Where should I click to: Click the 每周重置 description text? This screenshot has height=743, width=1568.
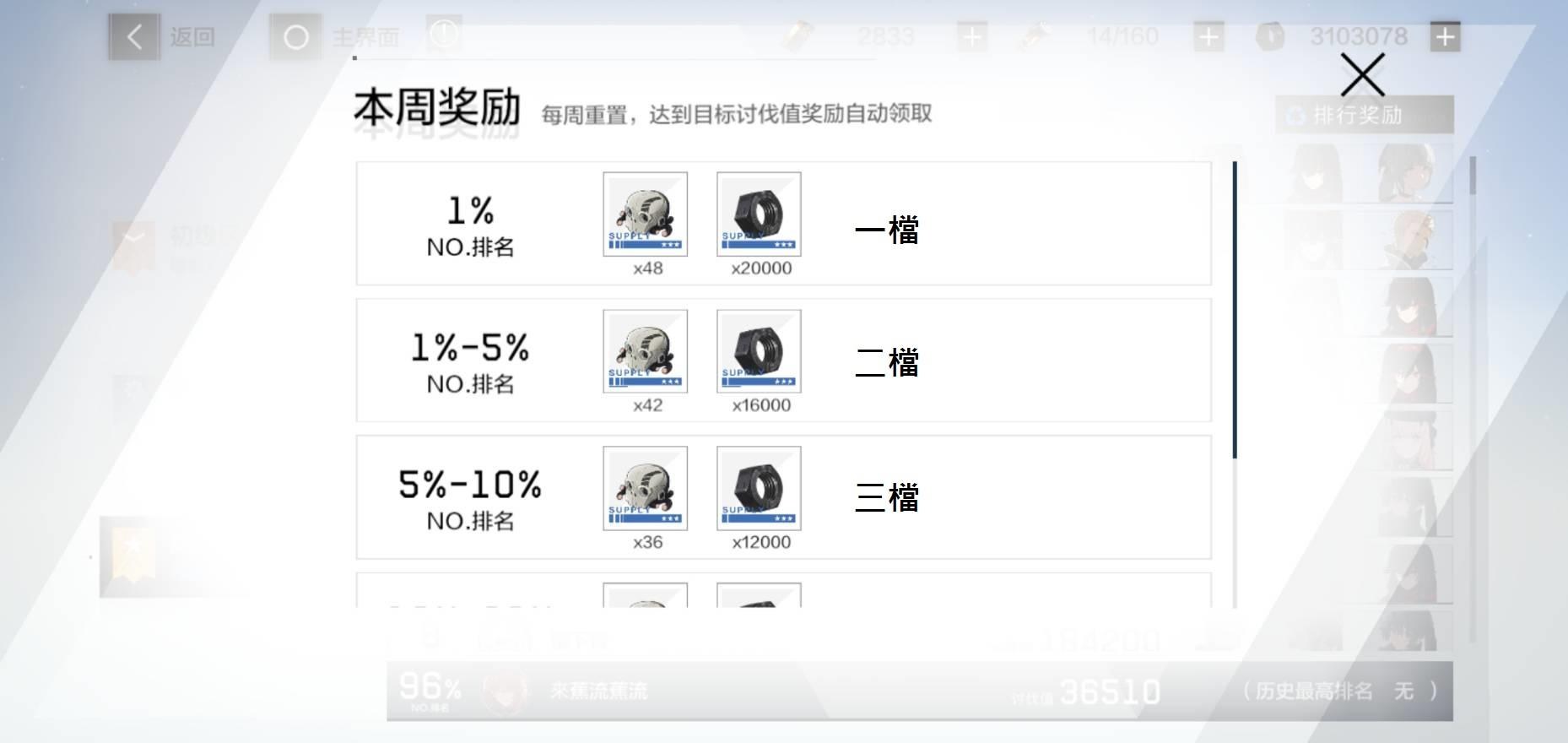[737, 114]
